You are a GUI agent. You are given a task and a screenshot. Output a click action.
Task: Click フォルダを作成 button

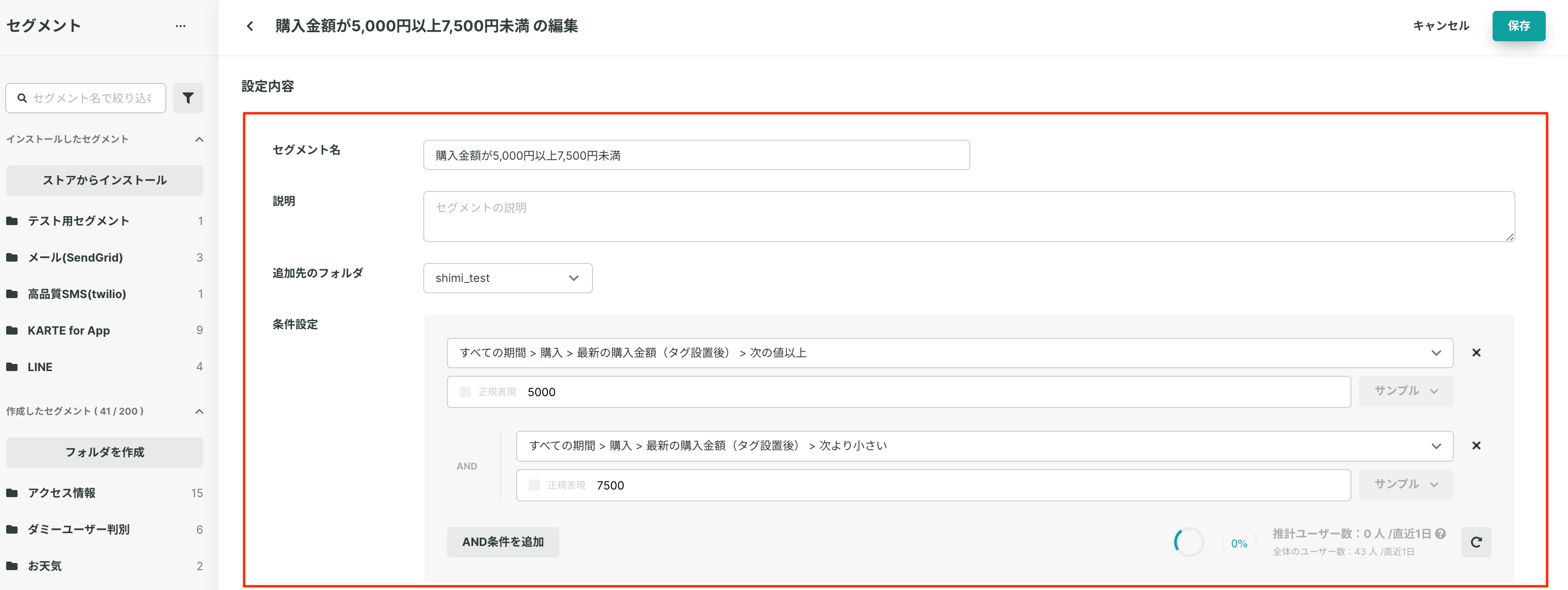[105, 452]
